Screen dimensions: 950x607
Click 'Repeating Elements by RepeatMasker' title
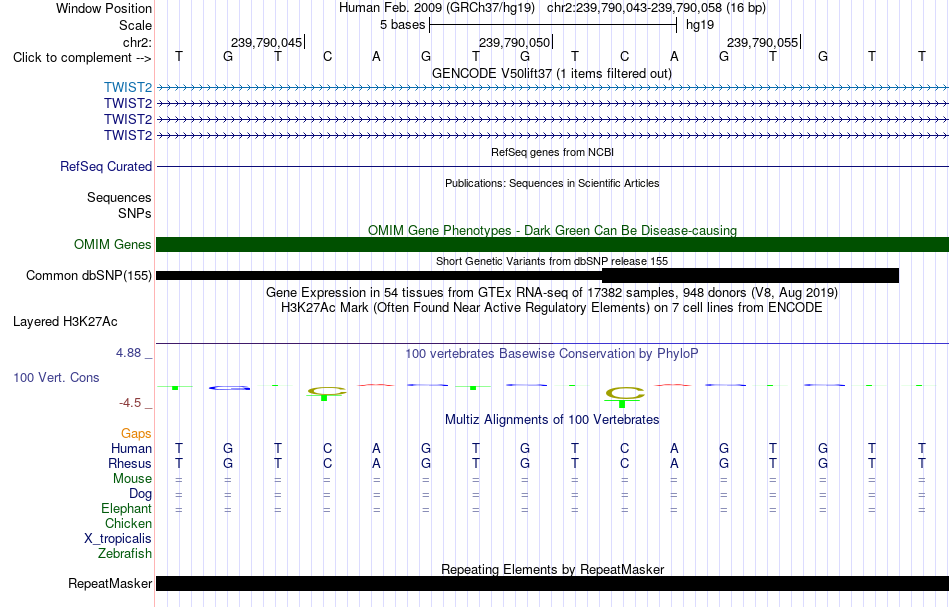553,570
